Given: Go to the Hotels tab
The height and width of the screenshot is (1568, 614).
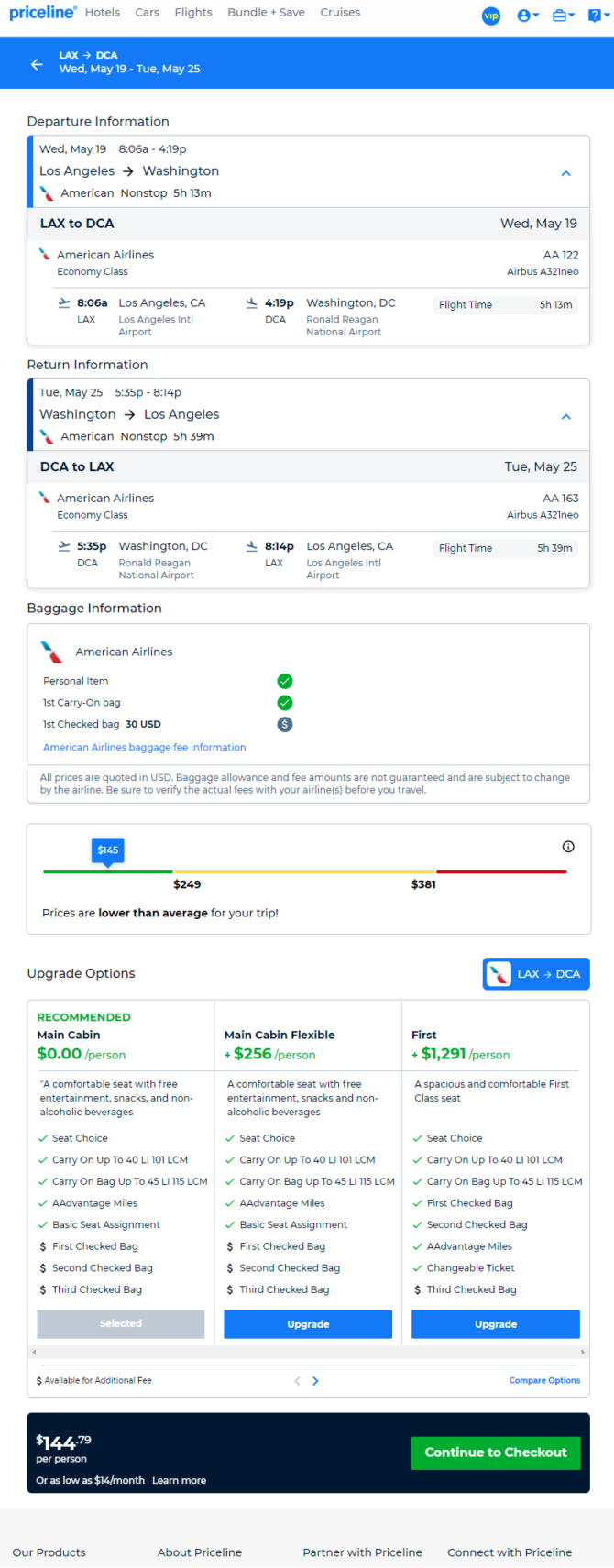Looking at the screenshot, I should pos(103,13).
